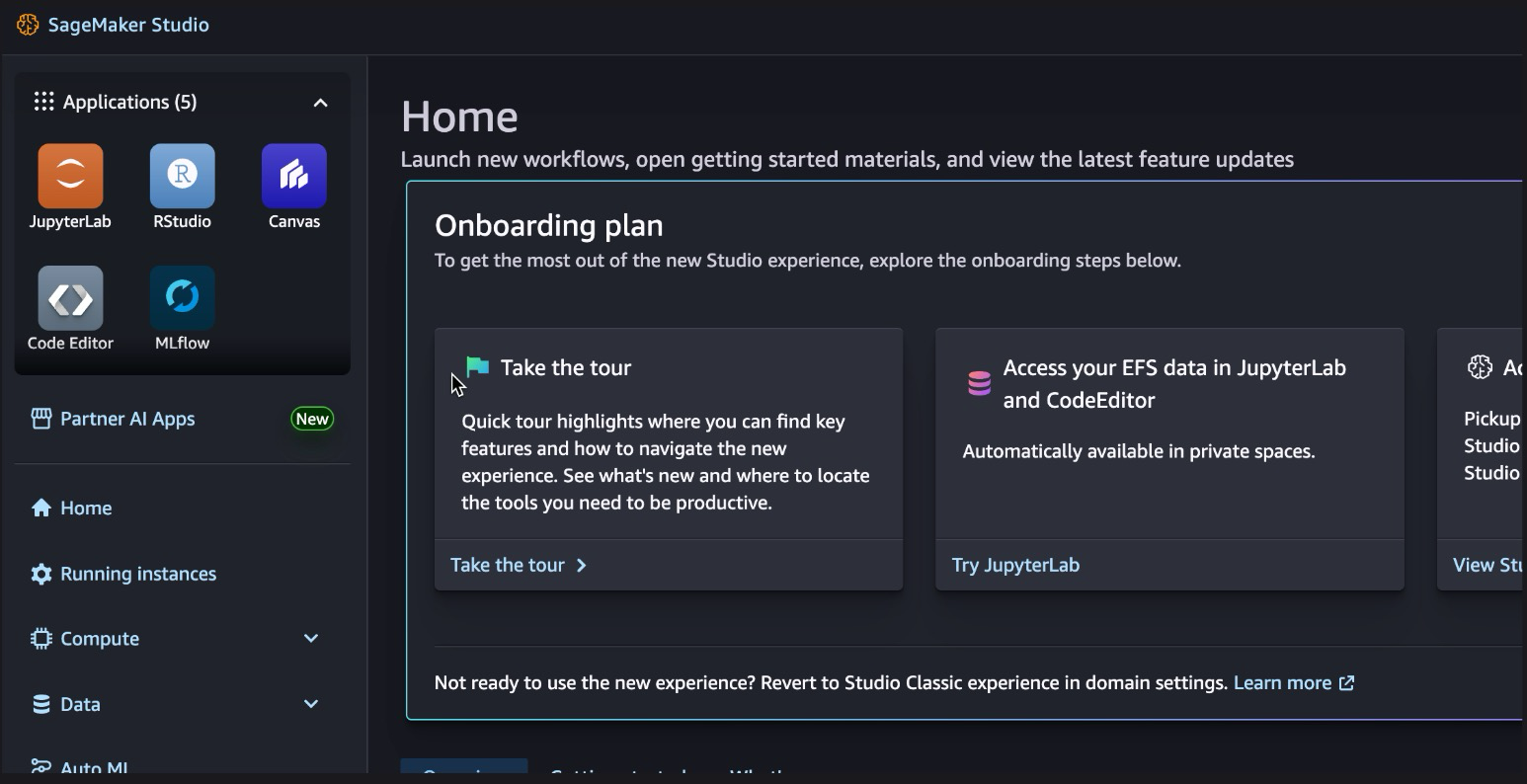The height and width of the screenshot is (784, 1527).
Task: Click the SageMaker Studio logo icon
Action: pyautogui.click(x=28, y=25)
